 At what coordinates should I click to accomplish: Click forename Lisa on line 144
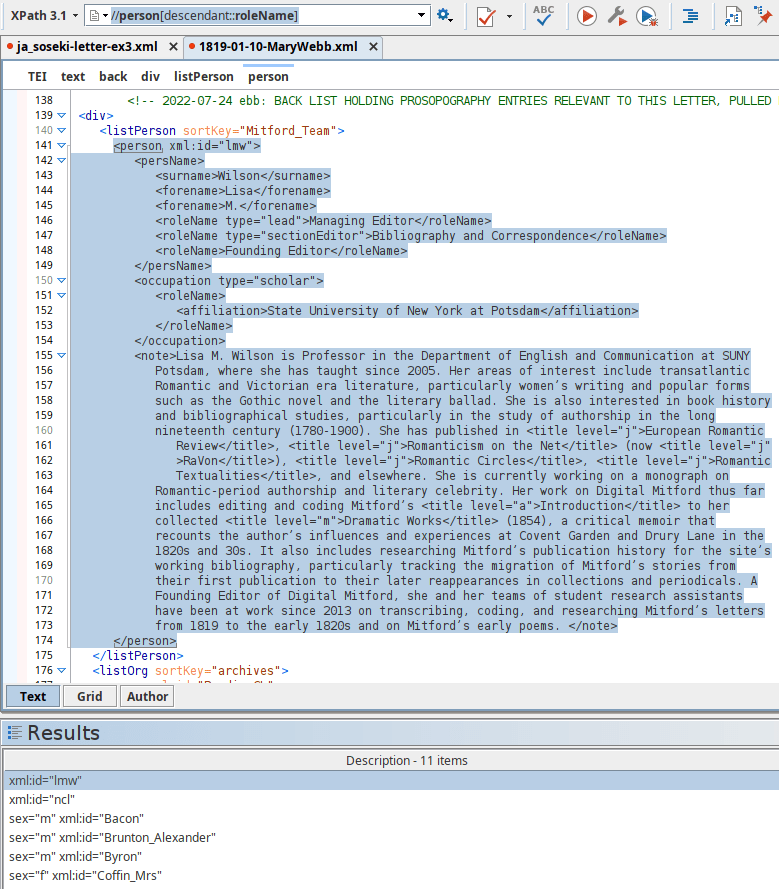(239, 190)
